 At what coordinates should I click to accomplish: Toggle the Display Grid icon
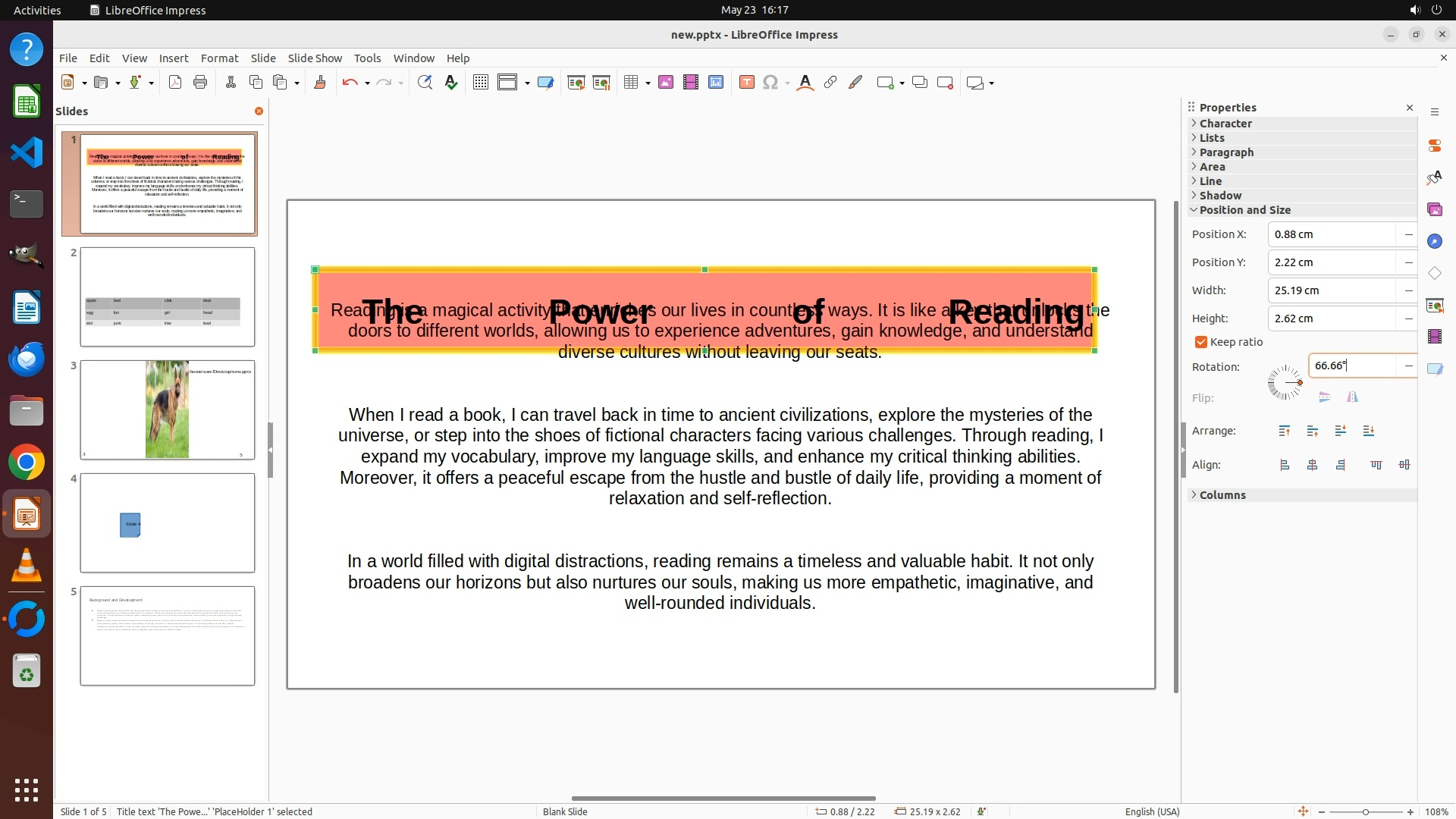pos(480,83)
